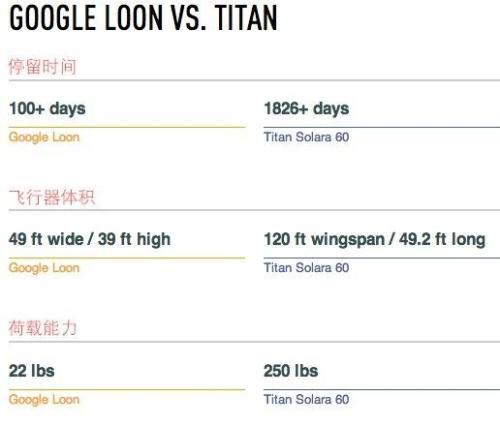The width and height of the screenshot is (500, 426).
Task: Select the 荷载能力 section heading
Action: point(43,328)
